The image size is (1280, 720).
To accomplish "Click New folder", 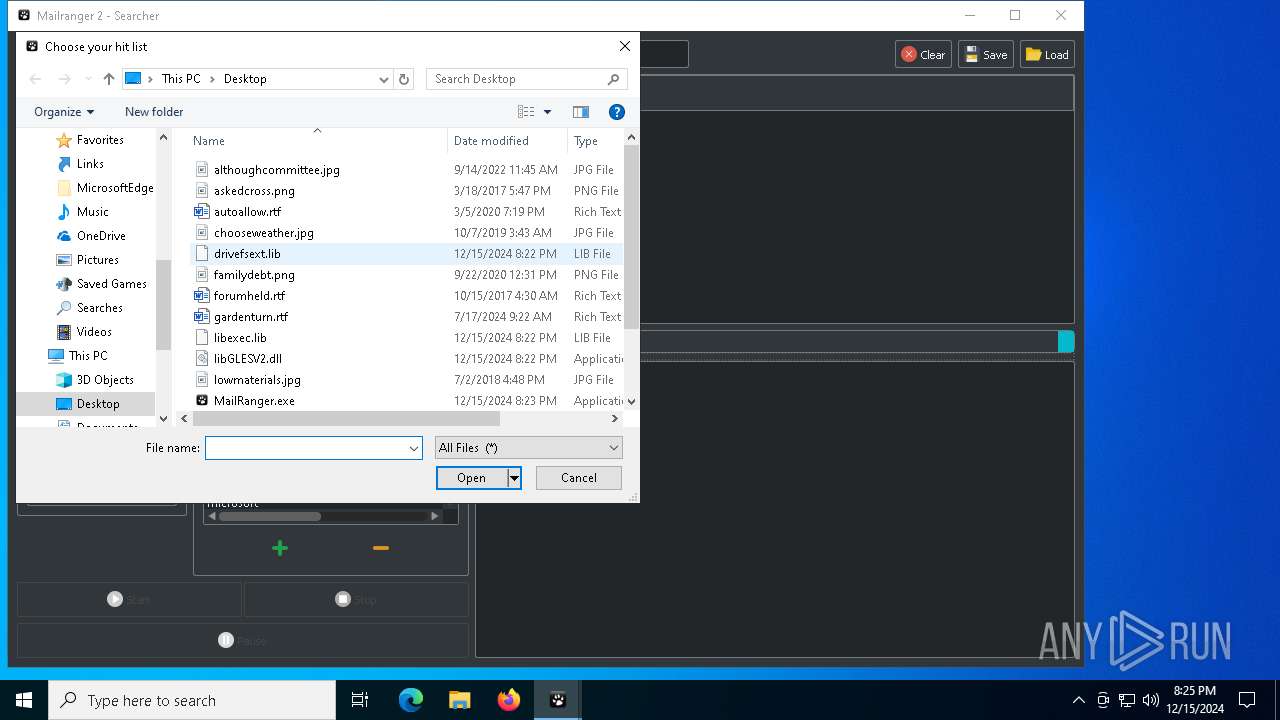I will click(x=154, y=112).
